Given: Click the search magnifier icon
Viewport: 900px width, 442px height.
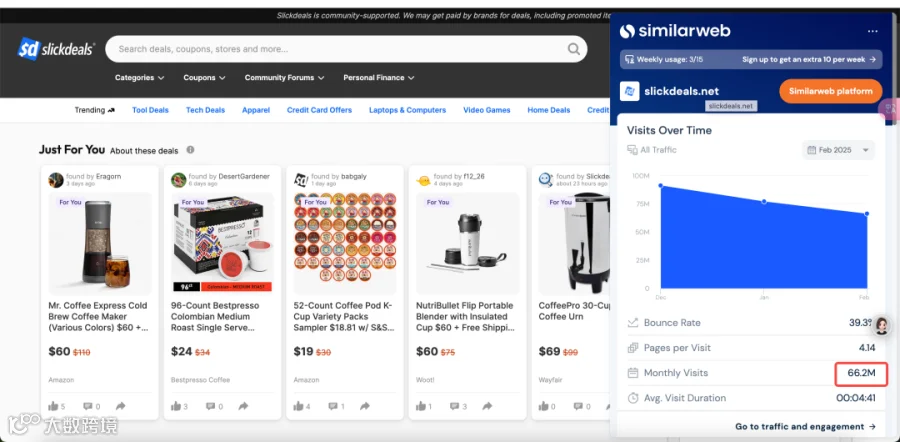Looking at the screenshot, I should (573, 49).
